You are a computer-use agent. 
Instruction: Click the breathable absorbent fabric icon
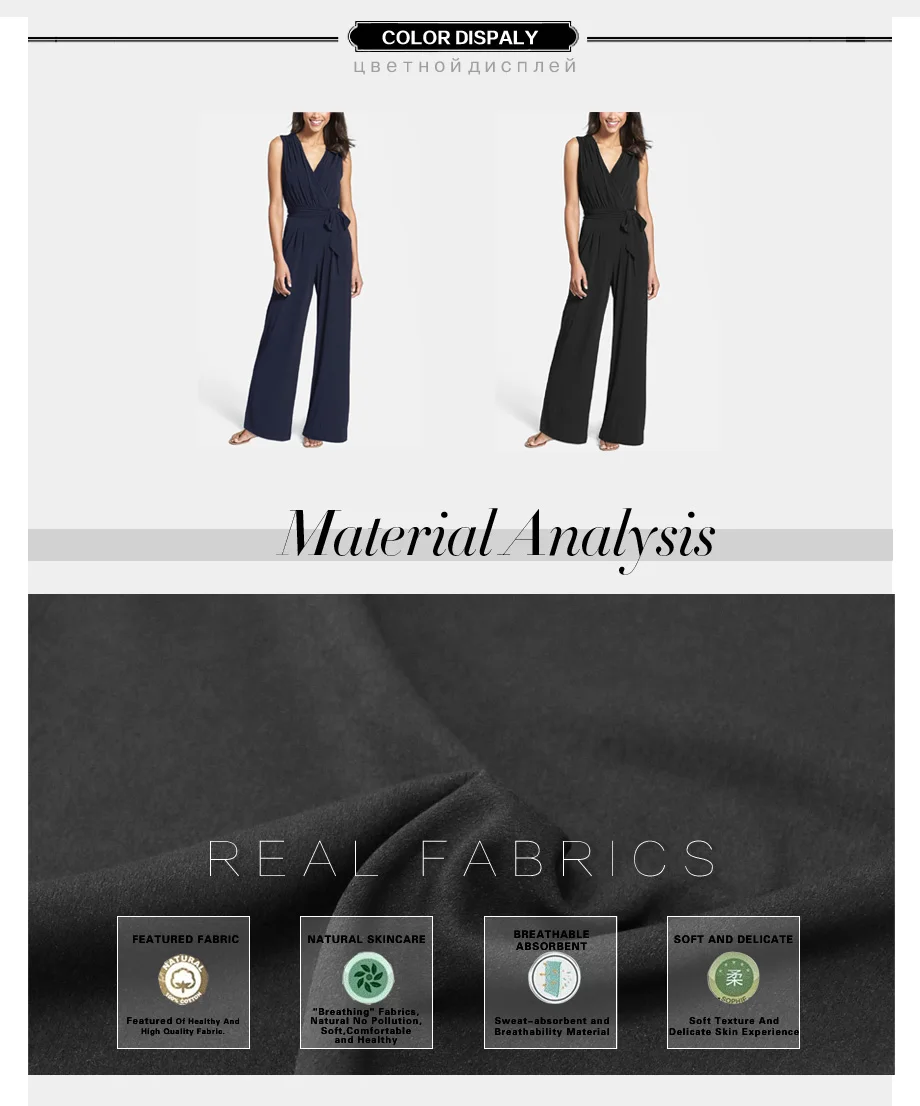coord(555,978)
